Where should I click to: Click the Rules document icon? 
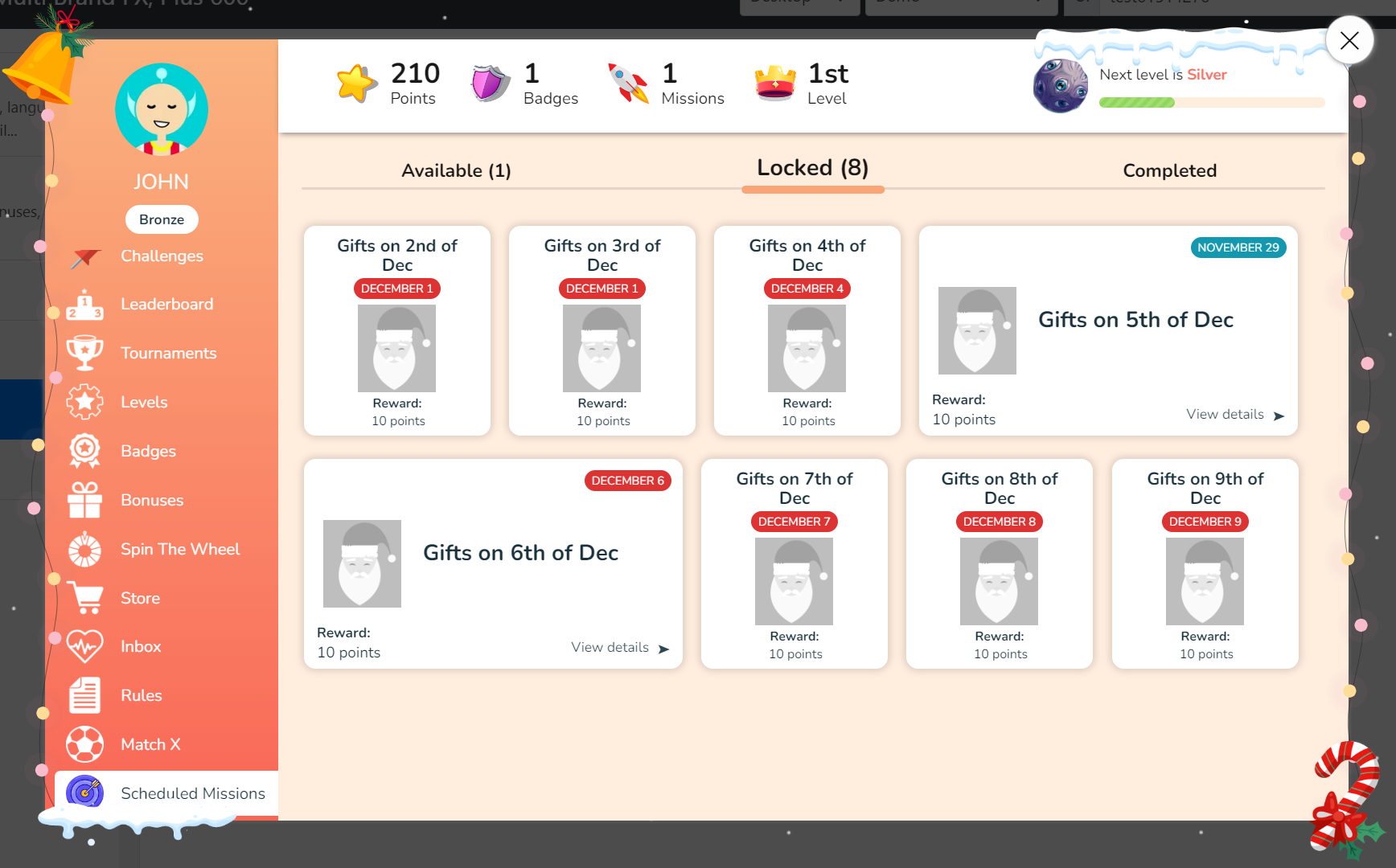tap(84, 695)
